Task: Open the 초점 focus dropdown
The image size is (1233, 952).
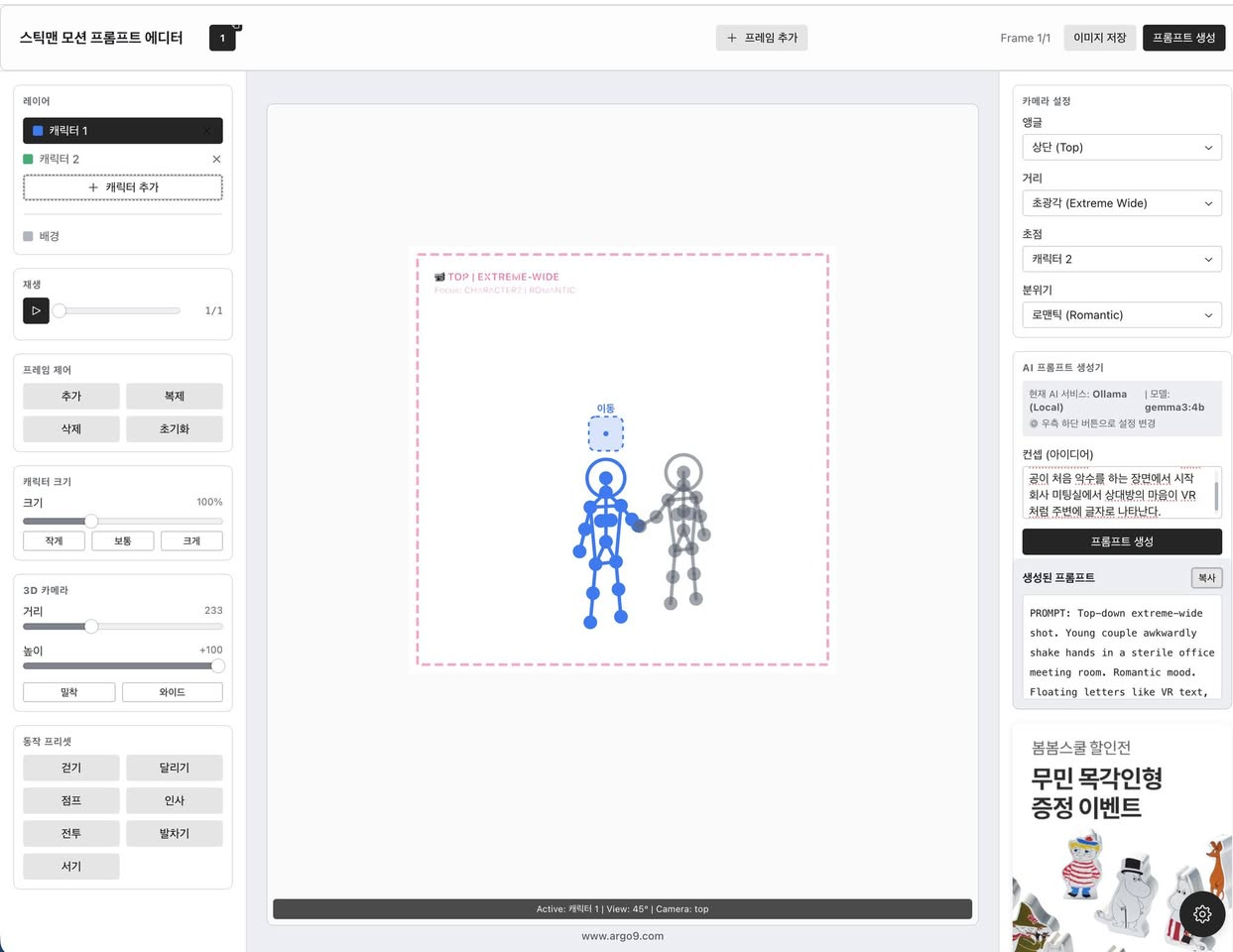Action: point(1121,259)
